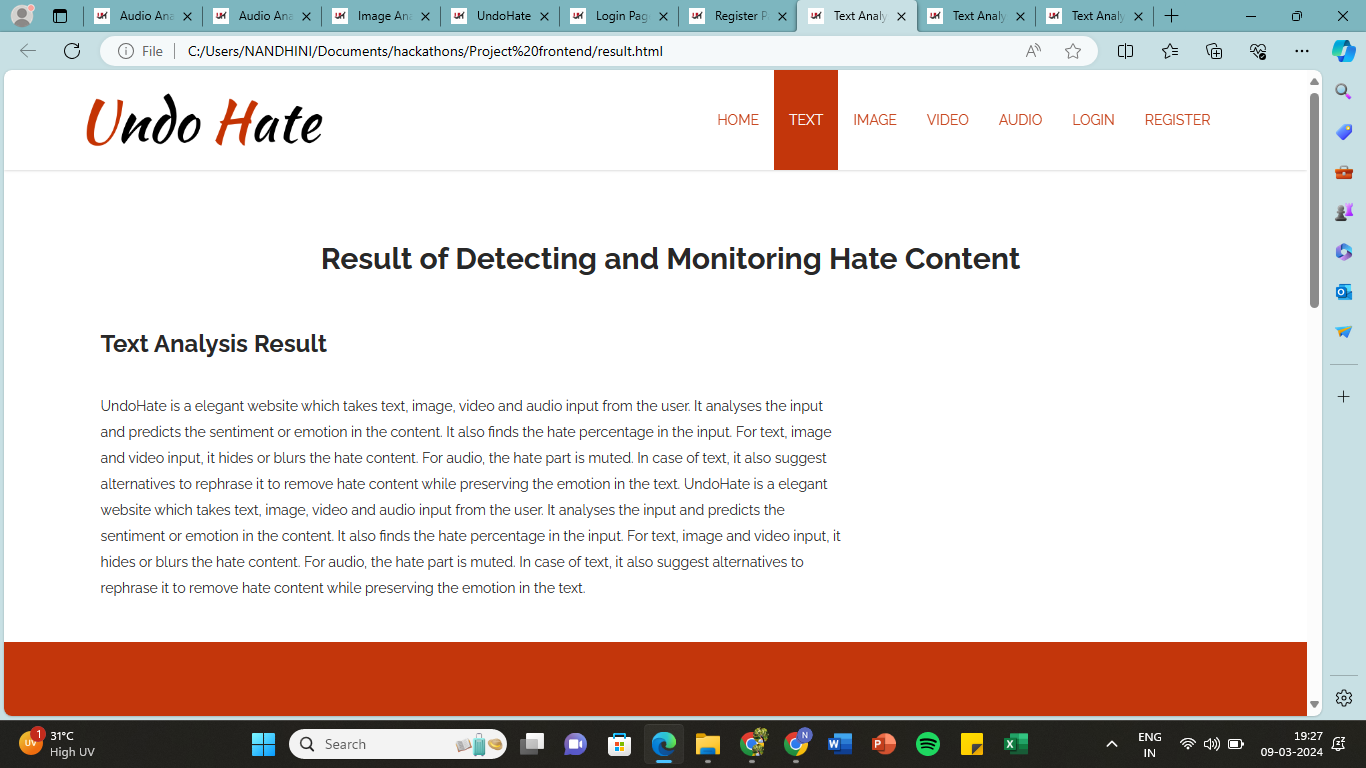The height and width of the screenshot is (768, 1366).
Task: Open the weather widget showing 31°C
Action: [58, 744]
